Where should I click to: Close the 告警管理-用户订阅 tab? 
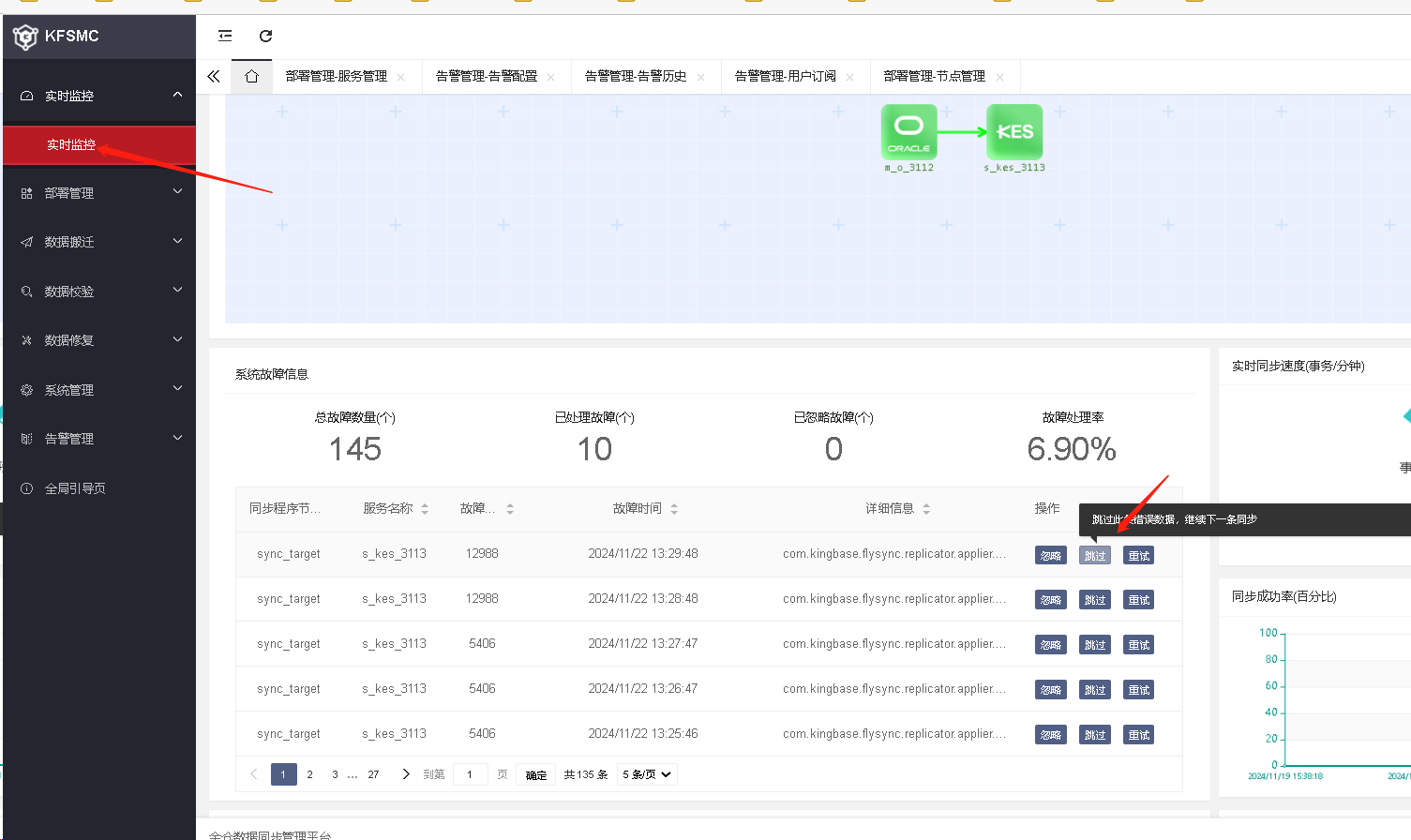[850, 77]
